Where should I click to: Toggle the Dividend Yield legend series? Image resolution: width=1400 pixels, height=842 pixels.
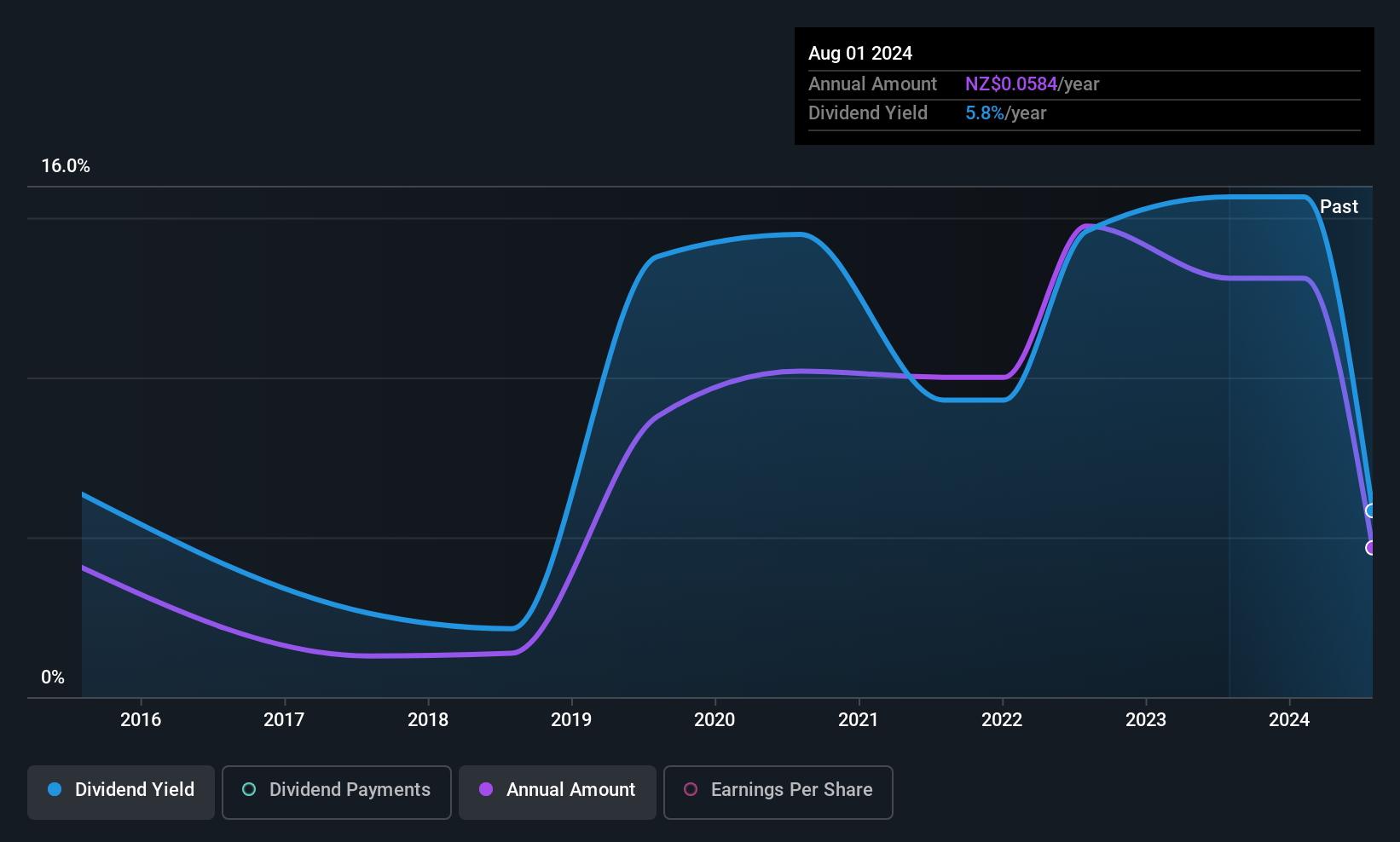point(121,793)
